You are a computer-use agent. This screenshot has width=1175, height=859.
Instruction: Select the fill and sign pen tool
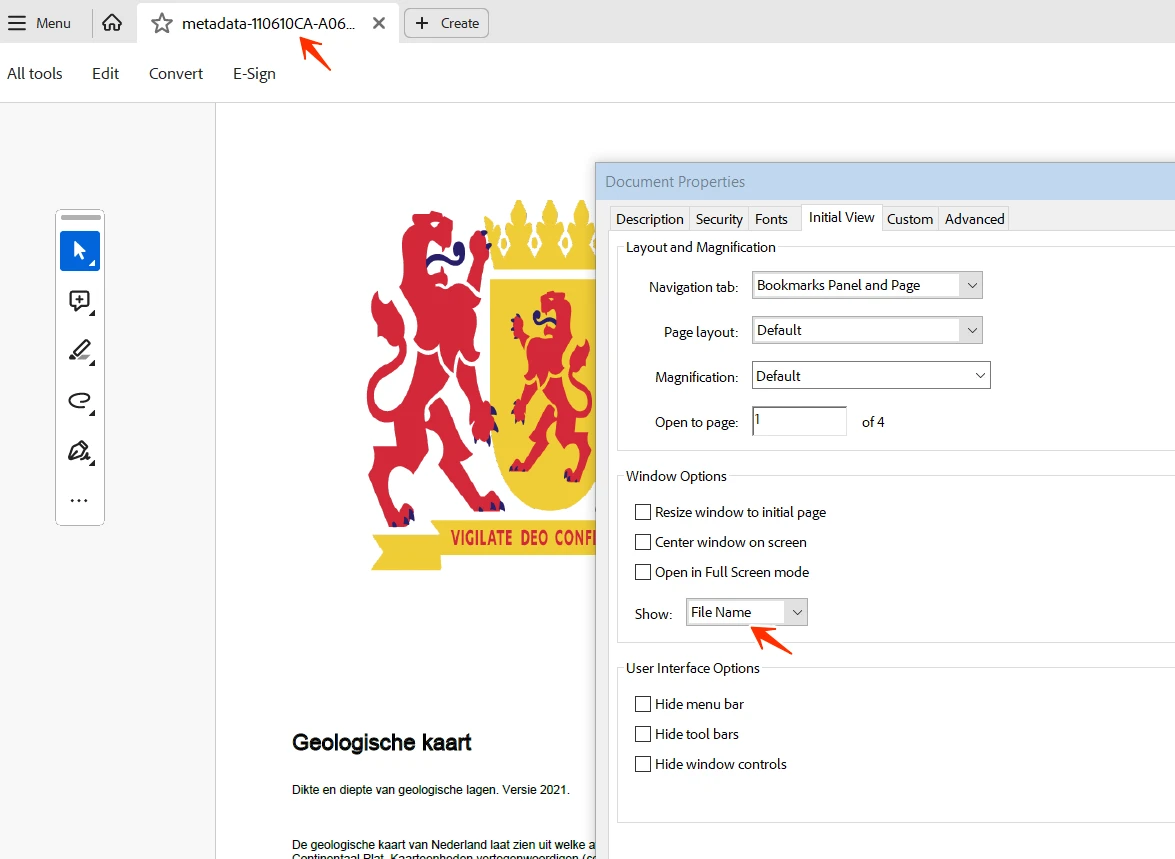[79, 451]
